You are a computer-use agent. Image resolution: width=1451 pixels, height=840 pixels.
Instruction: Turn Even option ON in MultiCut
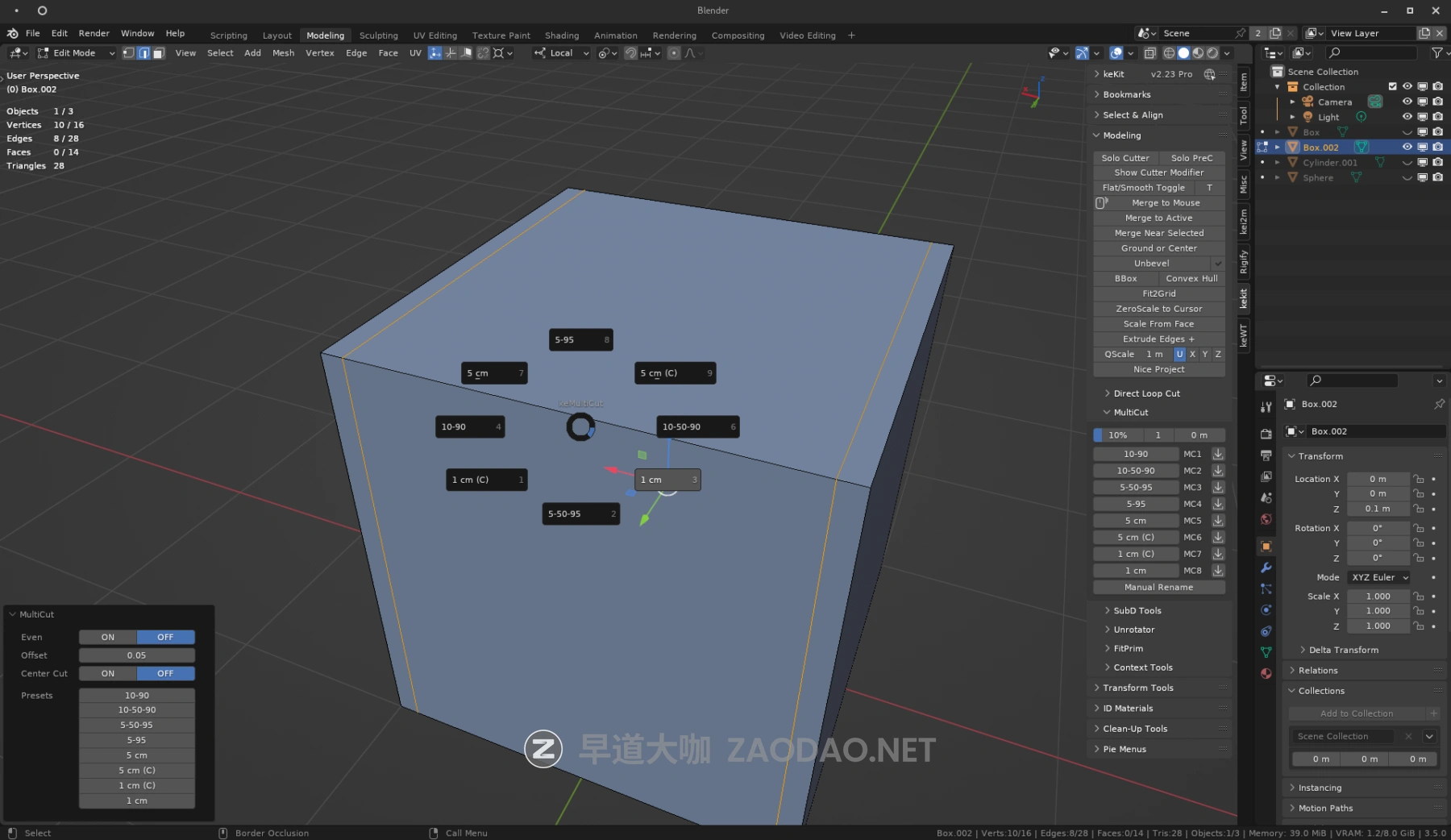pyautogui.click(x=108, y=637)
